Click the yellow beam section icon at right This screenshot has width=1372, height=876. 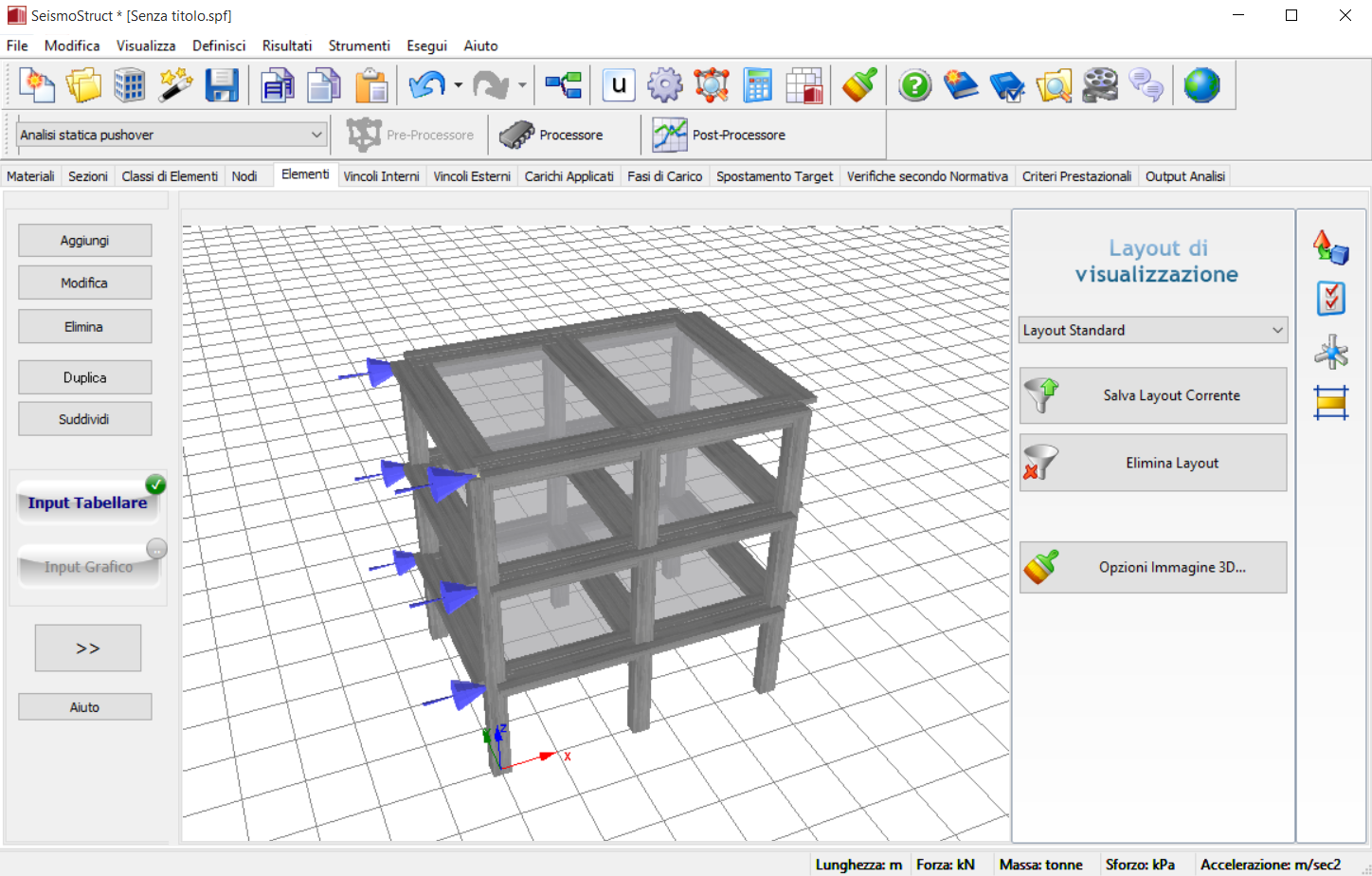coord(1331,403)
